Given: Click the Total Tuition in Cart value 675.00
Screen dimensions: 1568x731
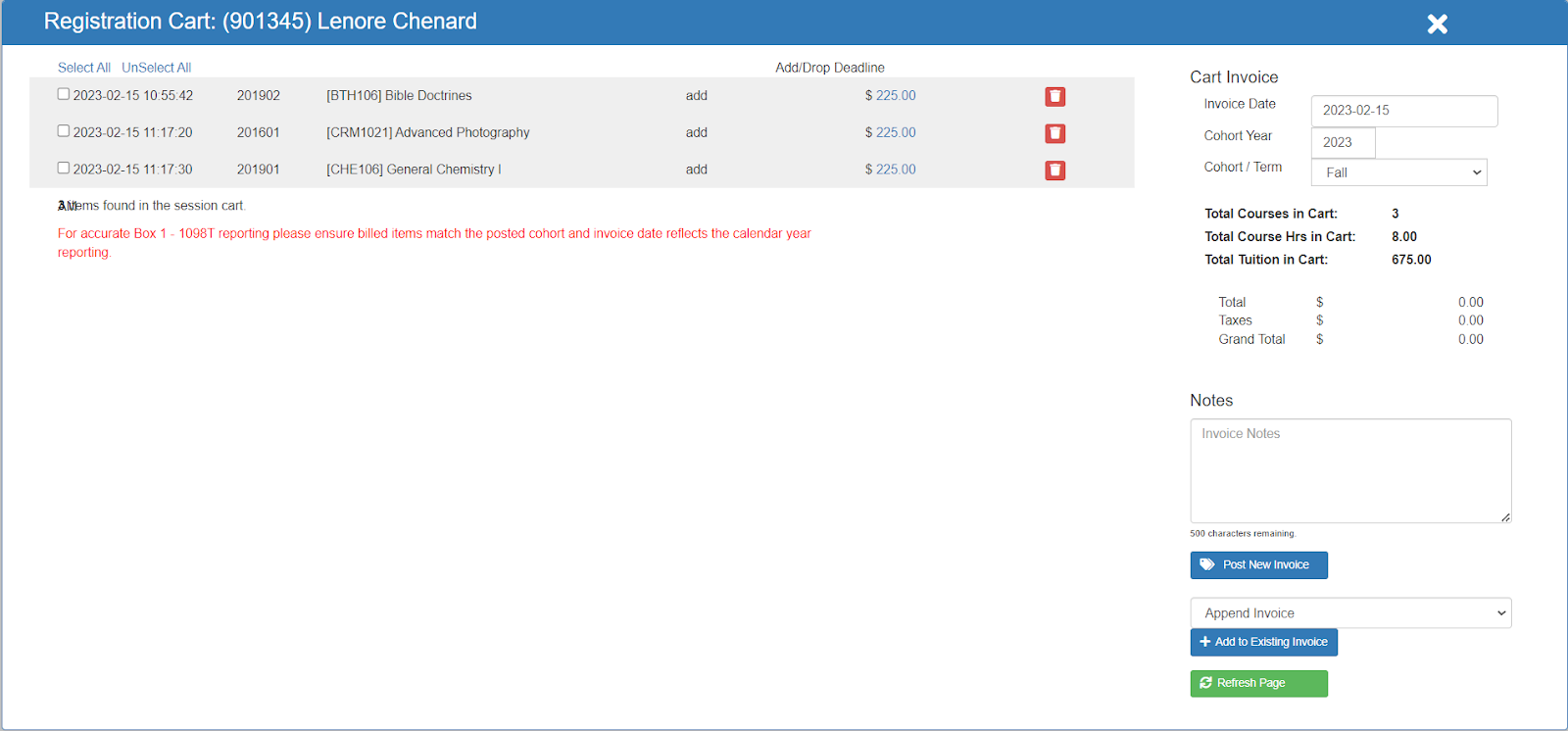Looking at the screenshot, I should (1411, 260).
